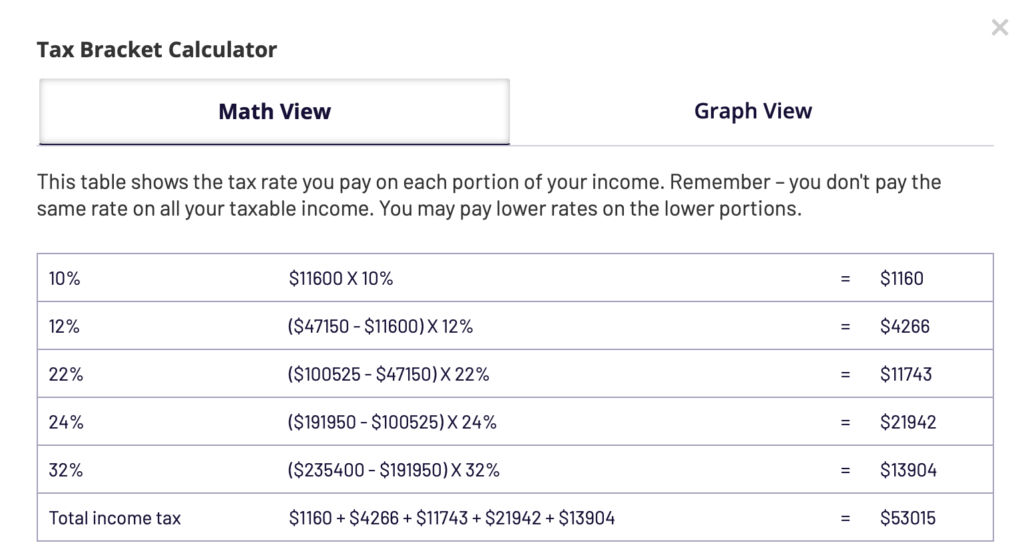
Task: Select the 22% bracket label
Action: (x=65, y=374)
